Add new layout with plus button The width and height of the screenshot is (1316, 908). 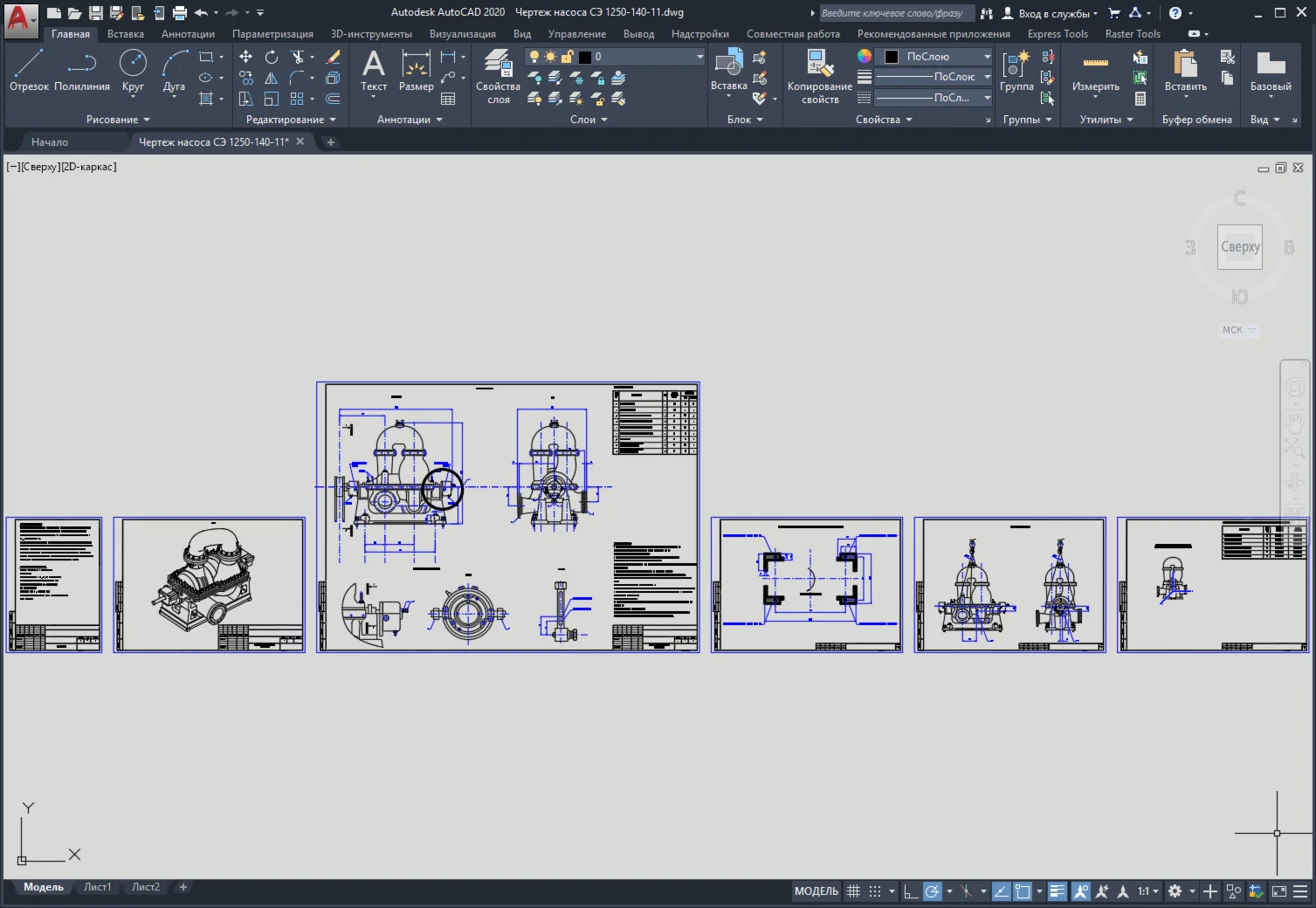coord(183,887)
